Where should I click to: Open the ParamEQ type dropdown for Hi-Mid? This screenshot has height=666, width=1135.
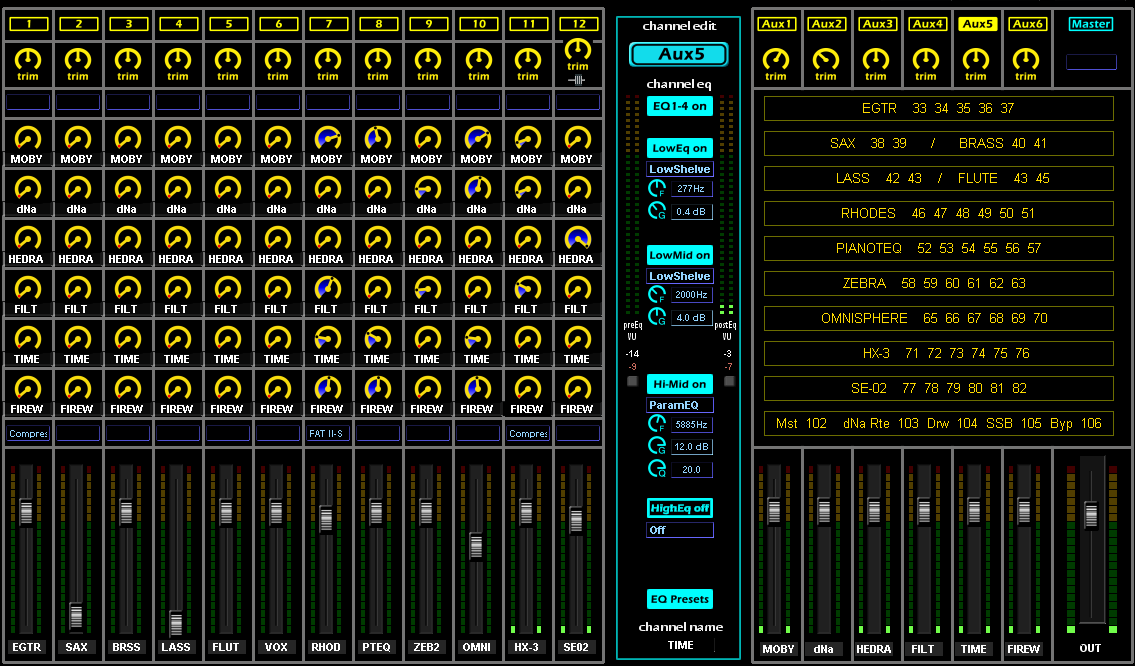(680, 405)
